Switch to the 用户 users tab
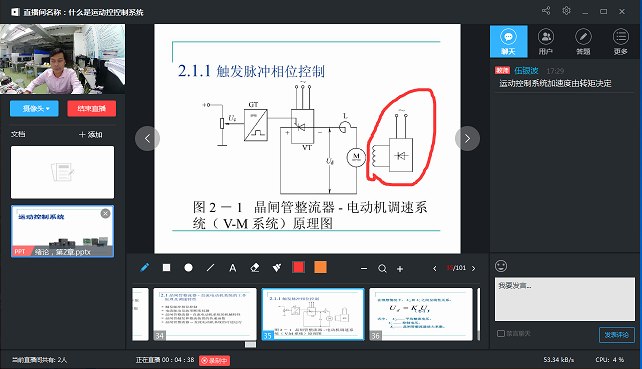The image size is (642, 369). tap(546, 41)
